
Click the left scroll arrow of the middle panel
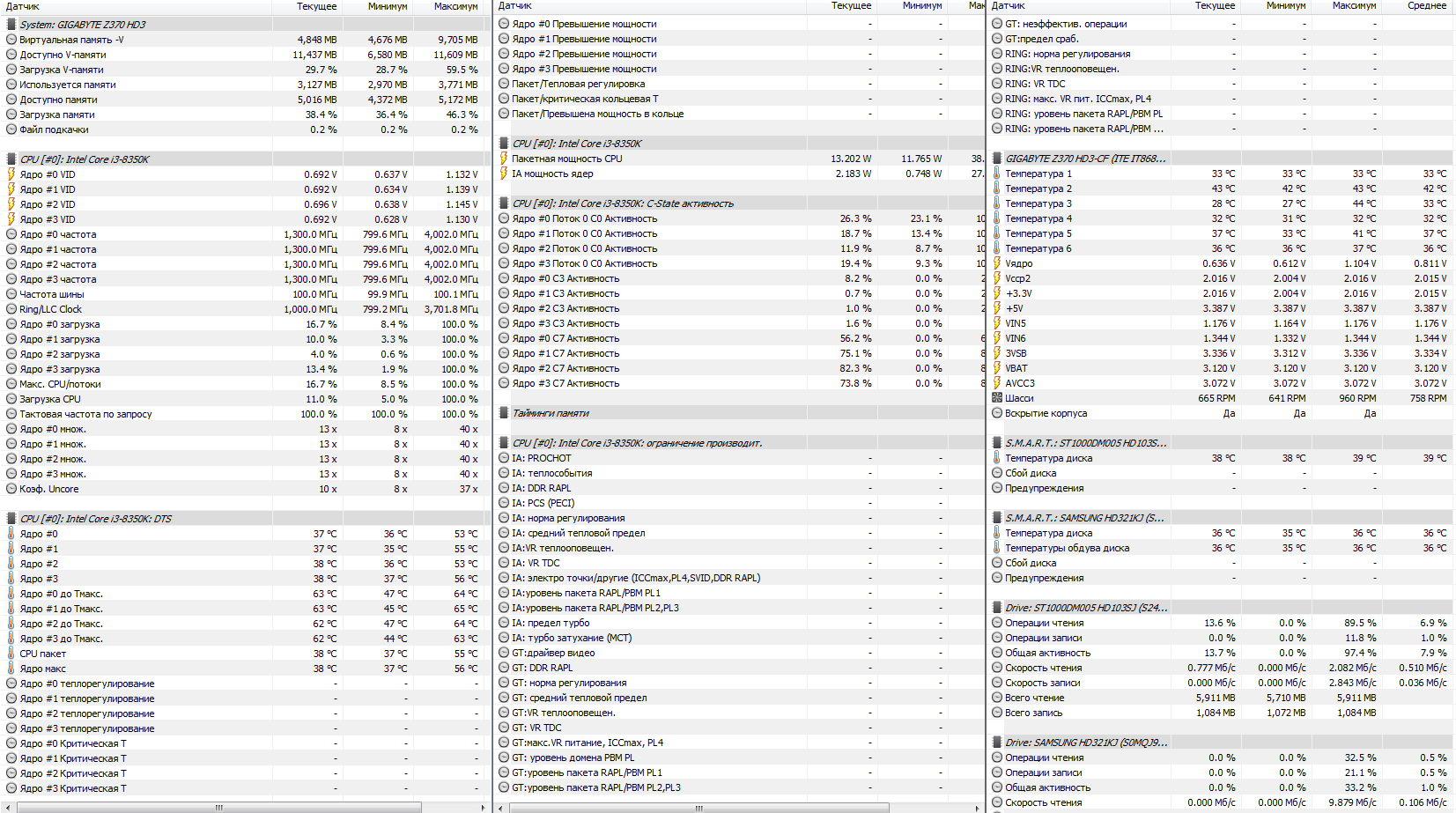(500, 807)
